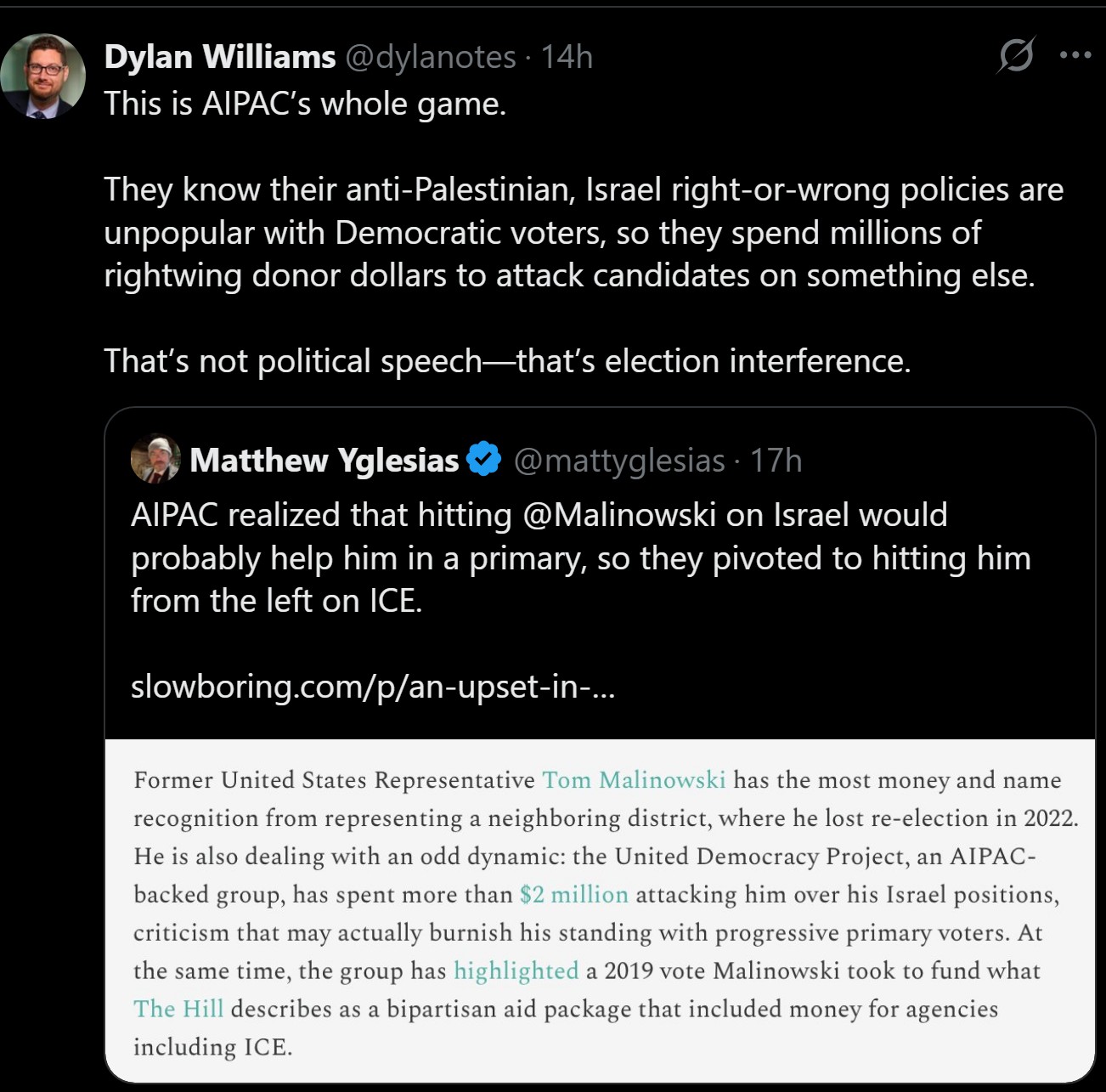Screen dimensions: 1106x1092
Task: Click the $2 million hyperlink
Action: coord(574,894)
